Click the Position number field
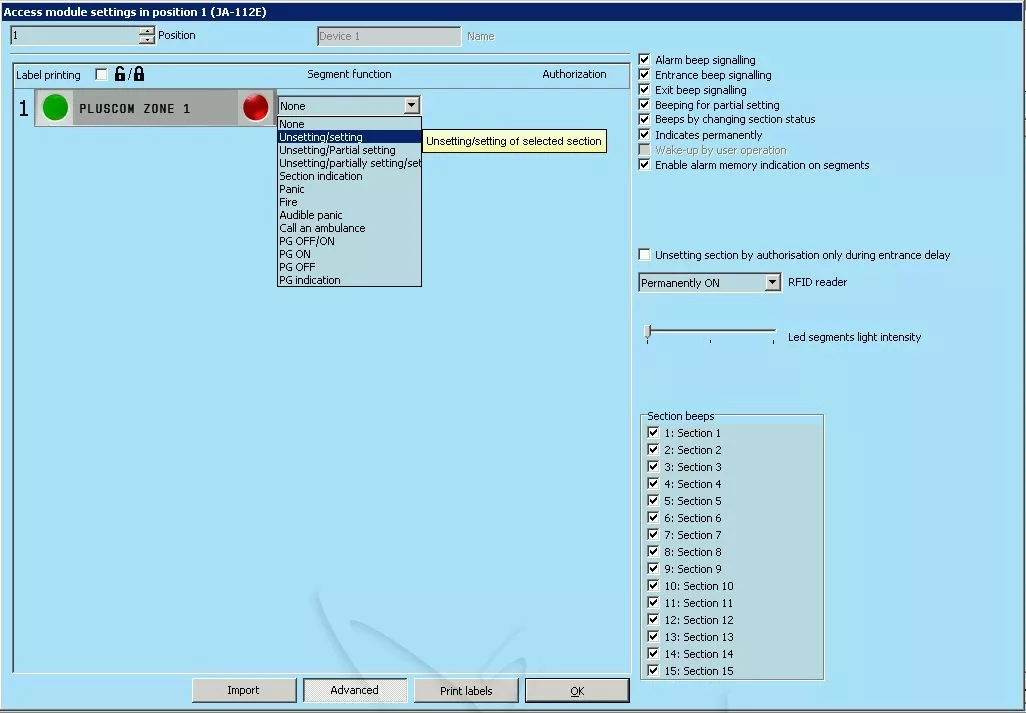1026x713 pixels. point(75,35)
